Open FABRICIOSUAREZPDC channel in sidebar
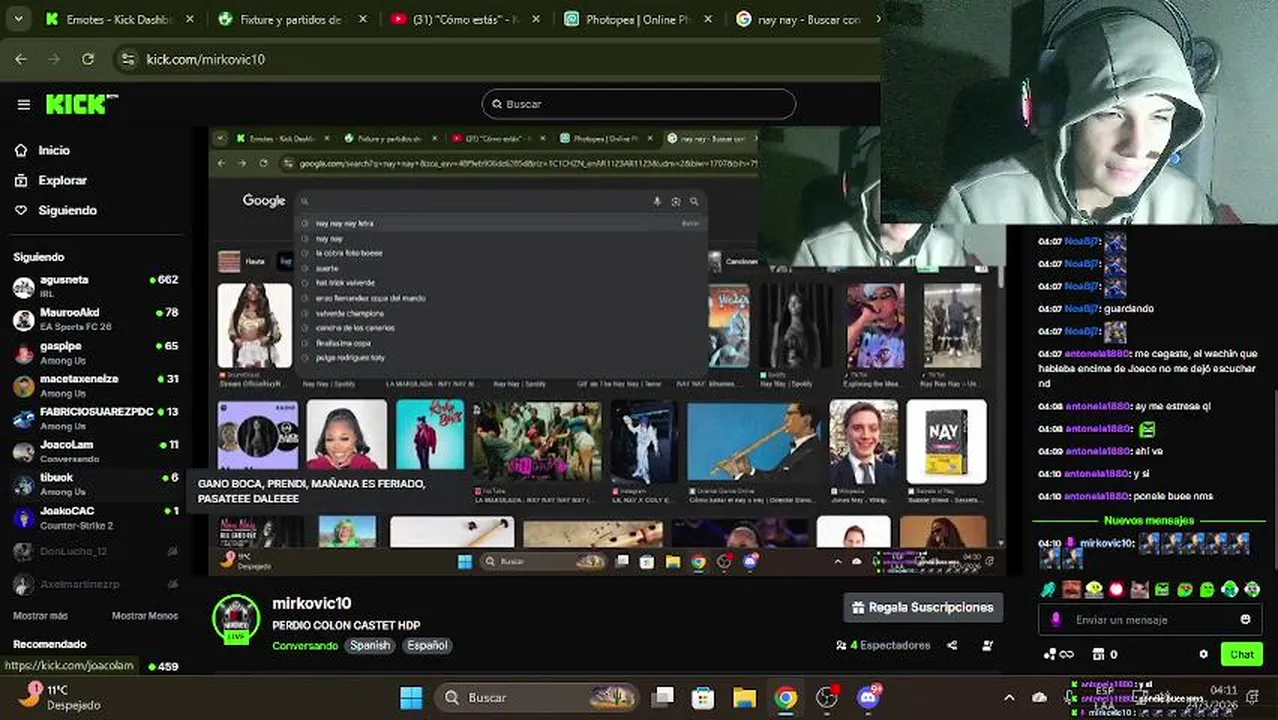The height and width of the screenshot is (720, 1278). [x=95, y=418]
